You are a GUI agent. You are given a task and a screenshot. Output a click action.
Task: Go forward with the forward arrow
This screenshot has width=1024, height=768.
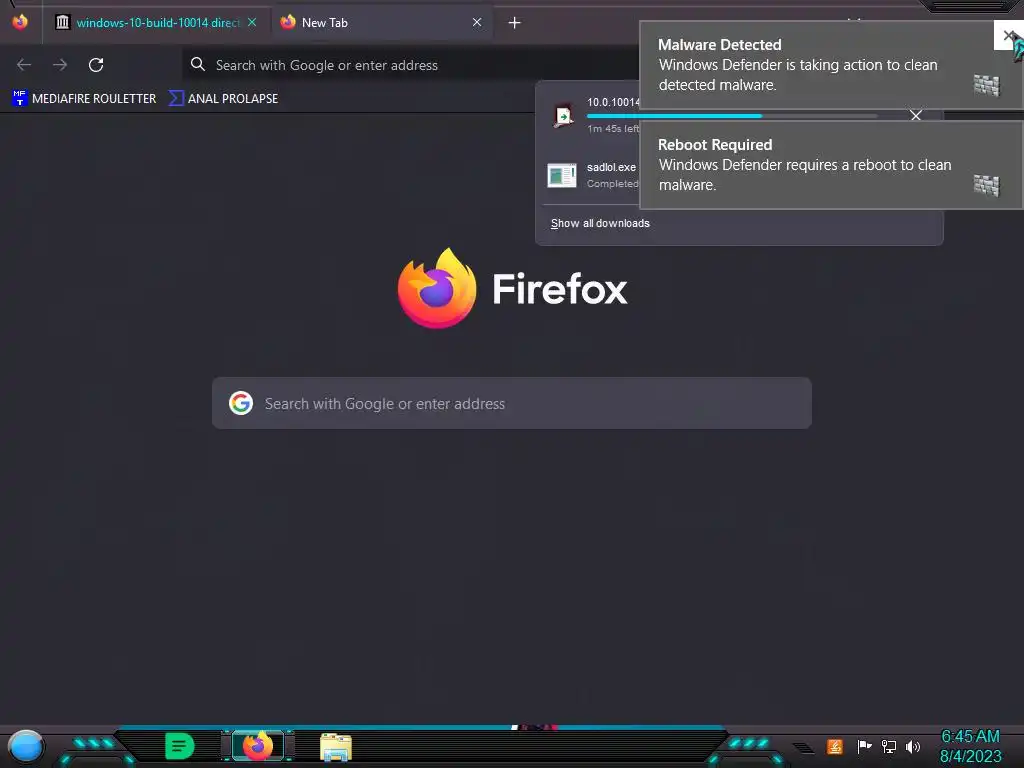click(60, 65)
